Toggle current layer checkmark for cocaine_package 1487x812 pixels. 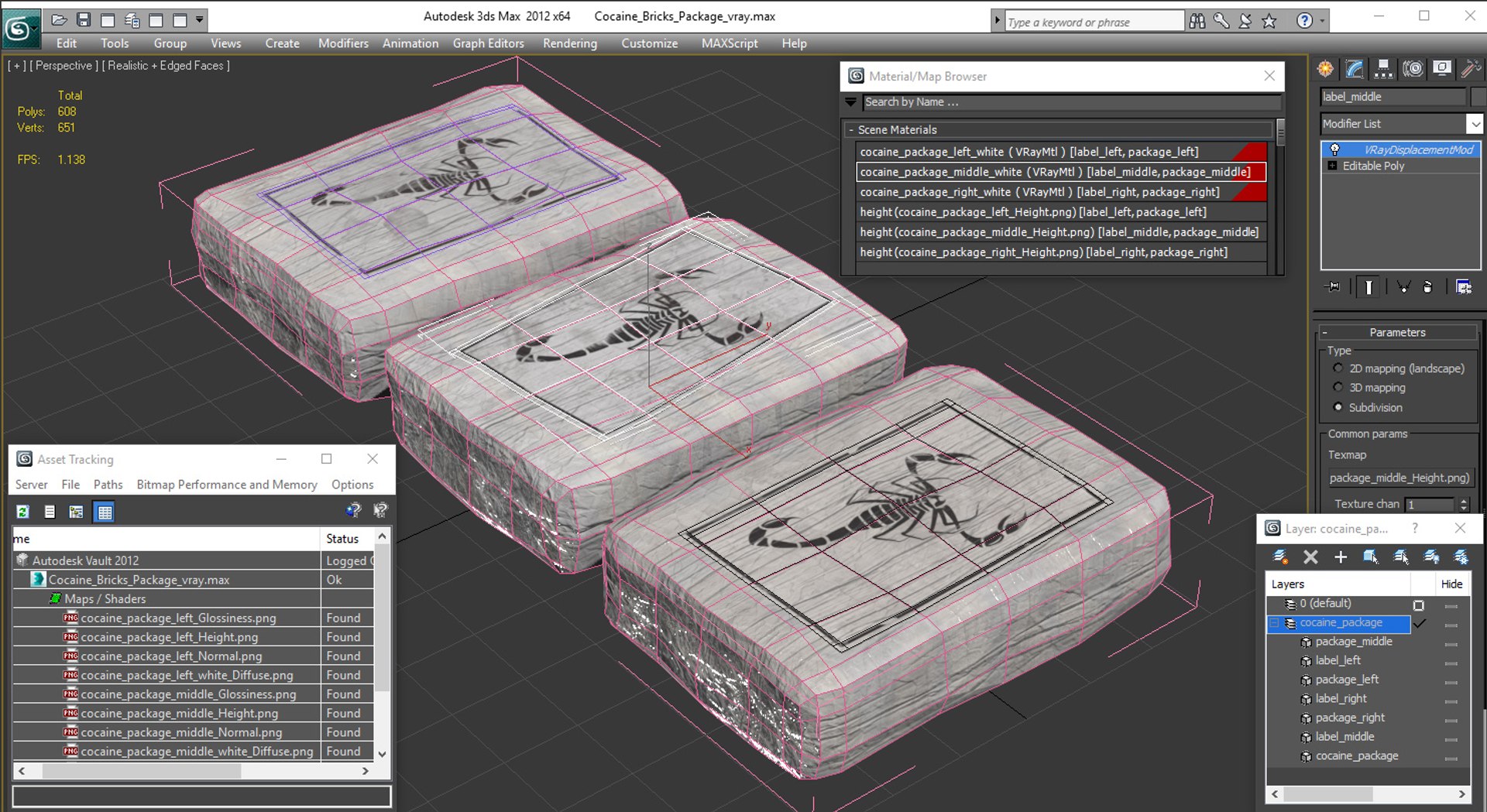[x=1420, y=623]
